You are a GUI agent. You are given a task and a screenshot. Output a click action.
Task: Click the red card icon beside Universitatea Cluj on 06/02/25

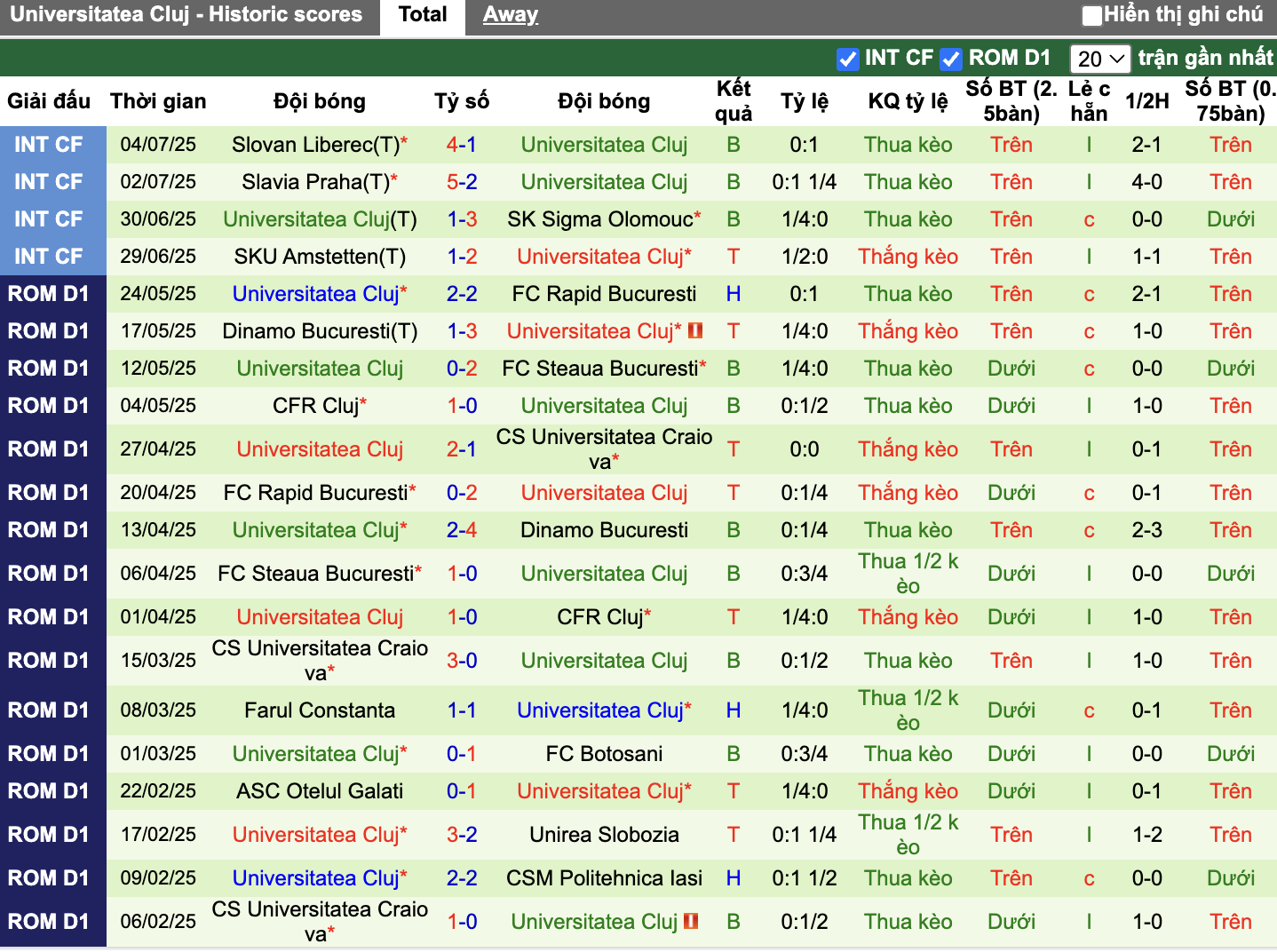coord(691,921)
